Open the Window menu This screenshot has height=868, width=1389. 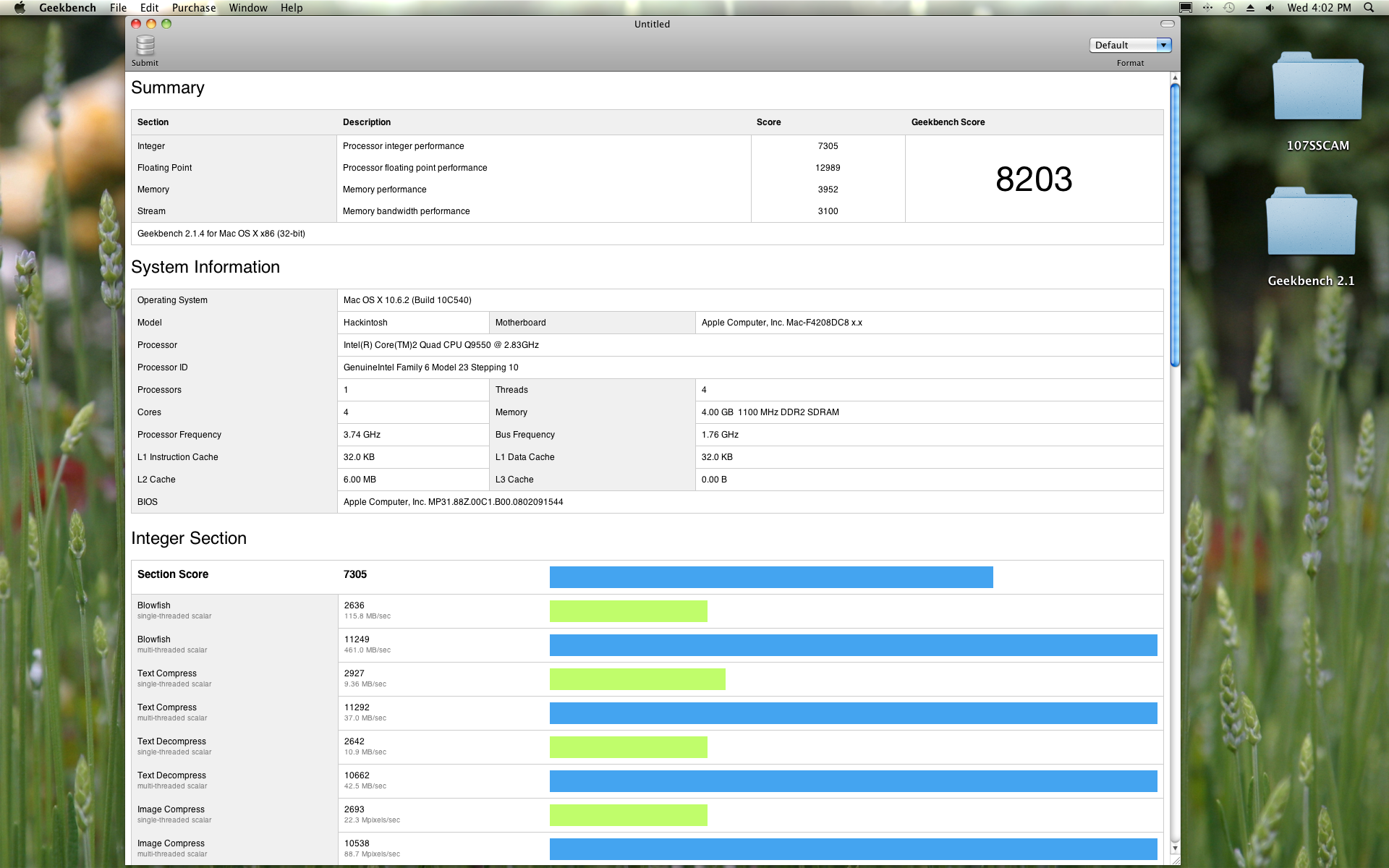pos(248,7)
